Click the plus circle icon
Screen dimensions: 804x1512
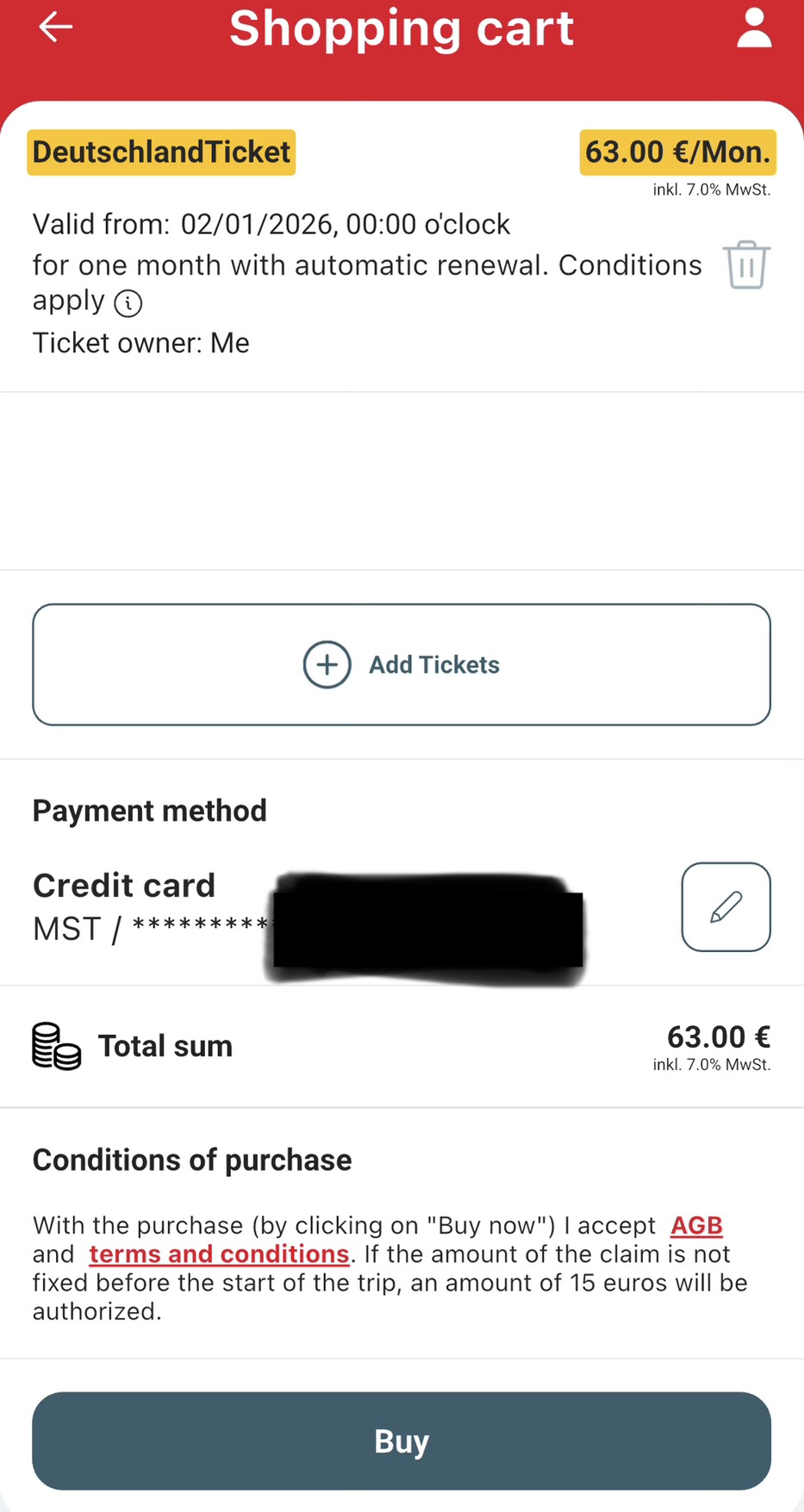point(327,665)
